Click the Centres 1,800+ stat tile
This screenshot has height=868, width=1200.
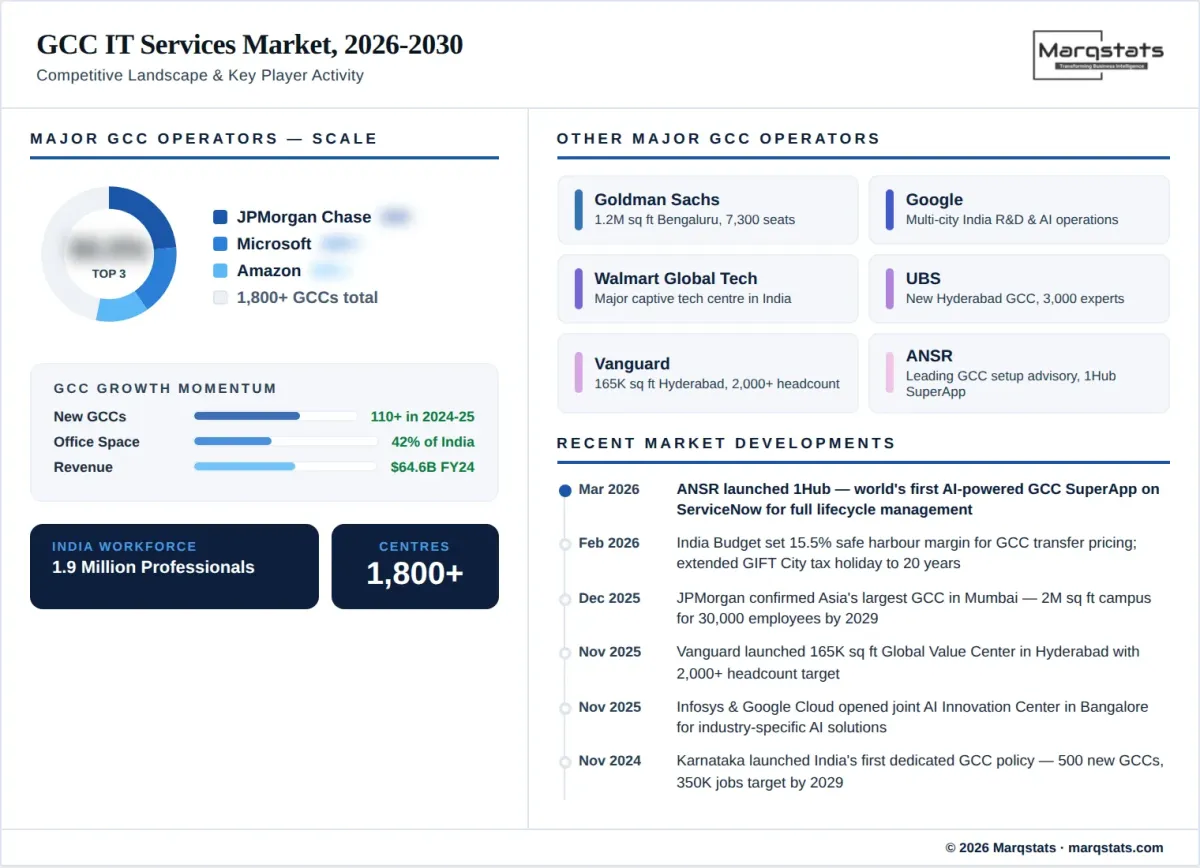[x=415, y=566]
